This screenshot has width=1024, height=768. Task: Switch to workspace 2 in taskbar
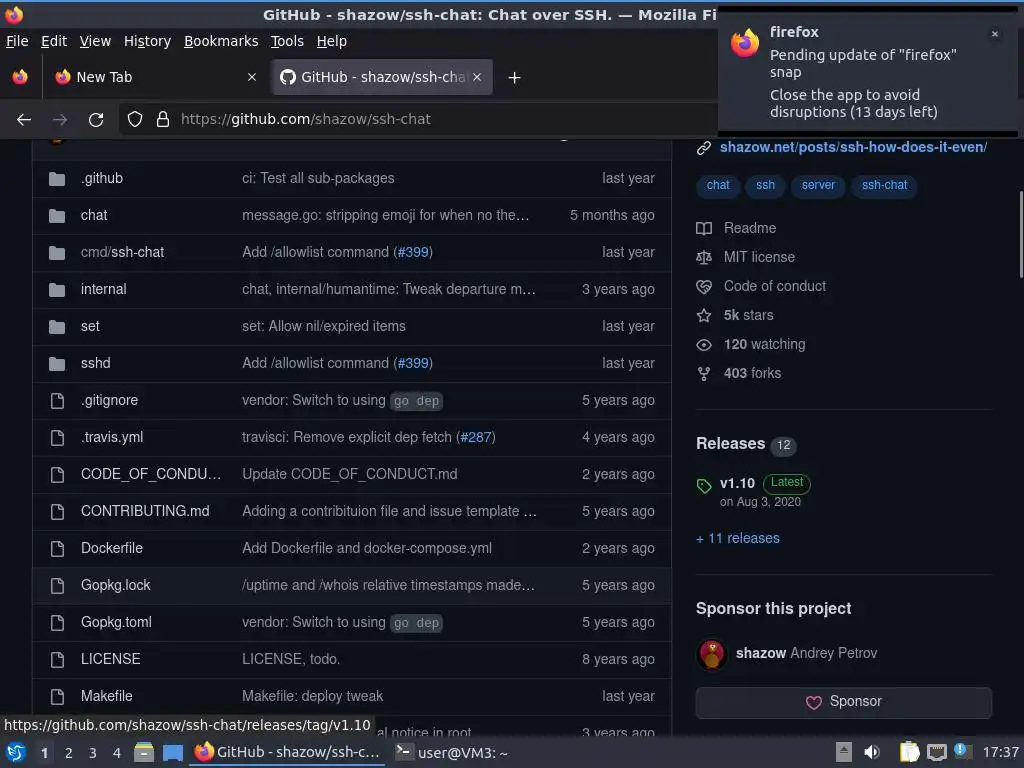pos(69,754)
